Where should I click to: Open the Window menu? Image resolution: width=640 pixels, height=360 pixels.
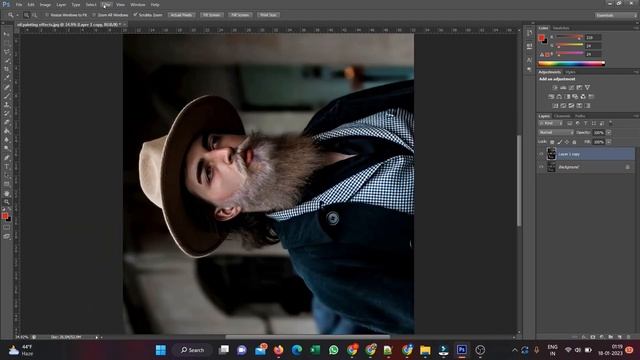138,4
